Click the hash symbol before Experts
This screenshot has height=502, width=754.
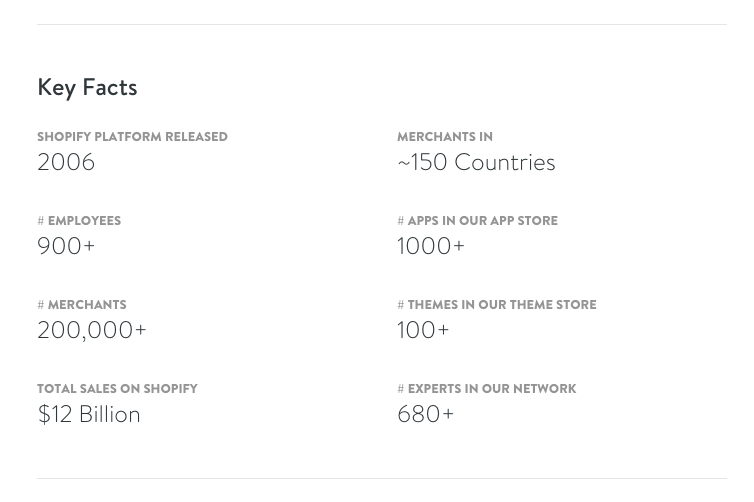point(401,389)
